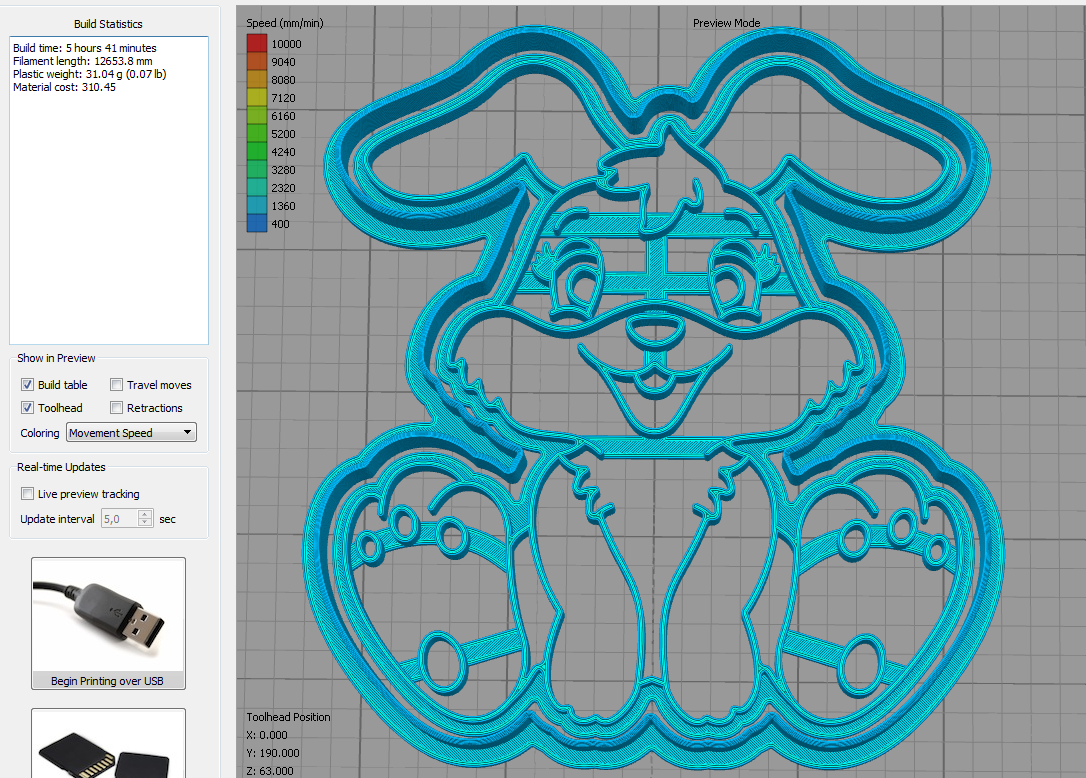Click the Update interval value field
This screenshot has height=778, width=1086.
(x=117, y=519)
